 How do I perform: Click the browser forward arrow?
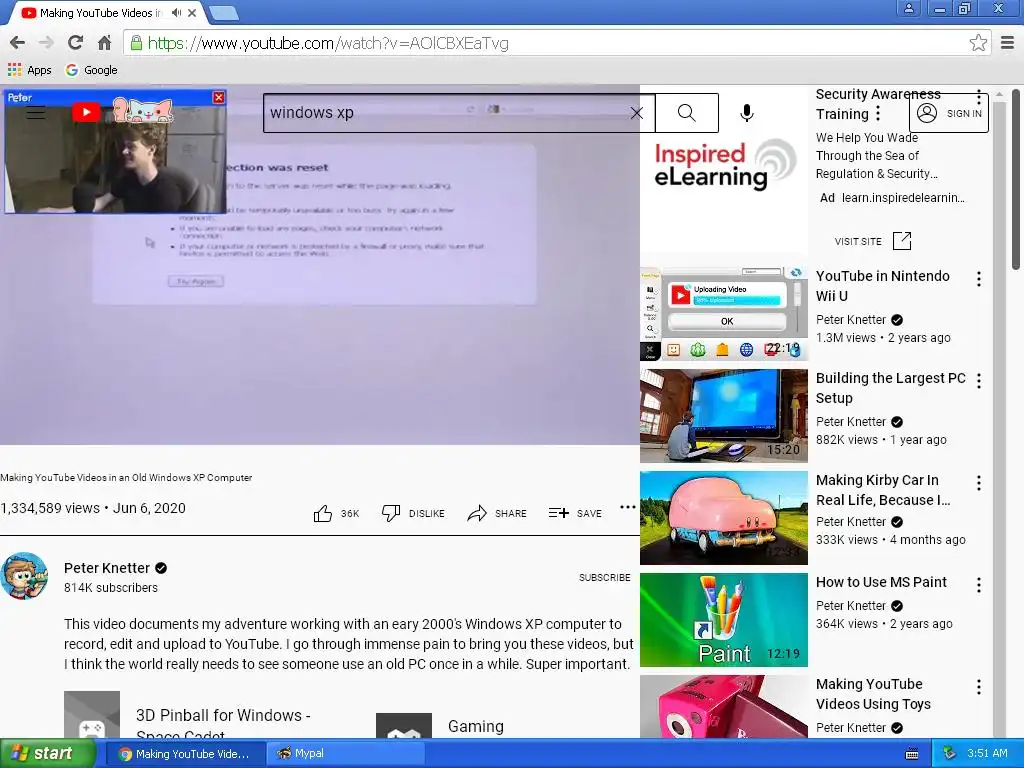46,43
